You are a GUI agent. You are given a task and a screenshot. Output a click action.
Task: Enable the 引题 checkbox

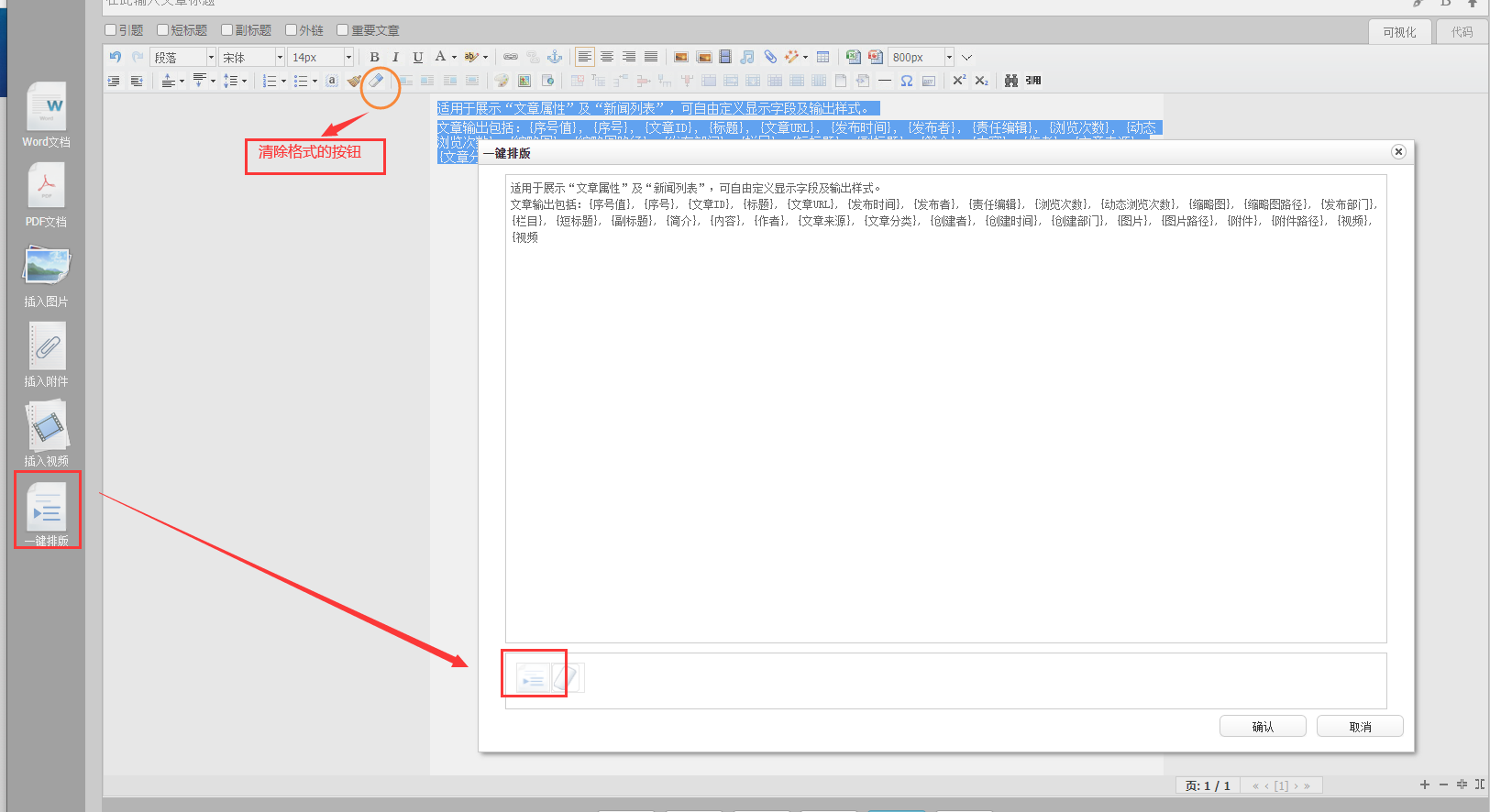pyautogui.click(x=111, y=30)
